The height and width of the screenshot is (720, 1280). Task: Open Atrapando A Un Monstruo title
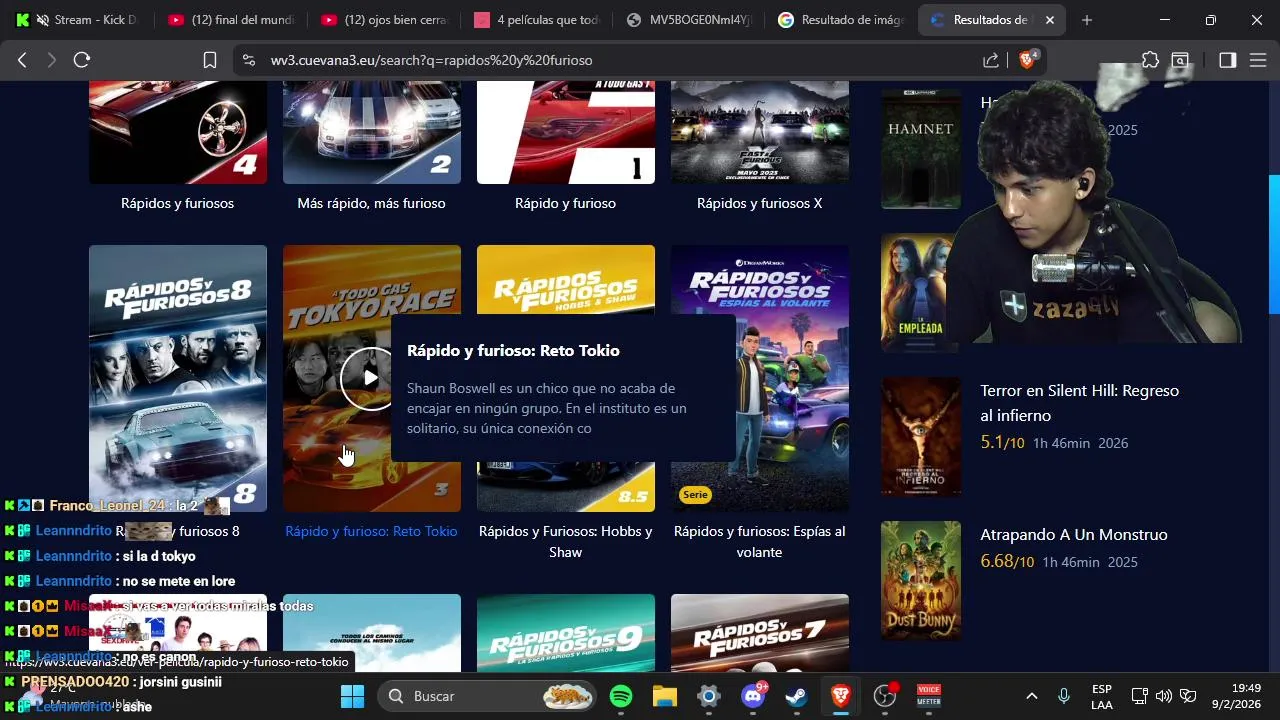tap(1074, 534)
